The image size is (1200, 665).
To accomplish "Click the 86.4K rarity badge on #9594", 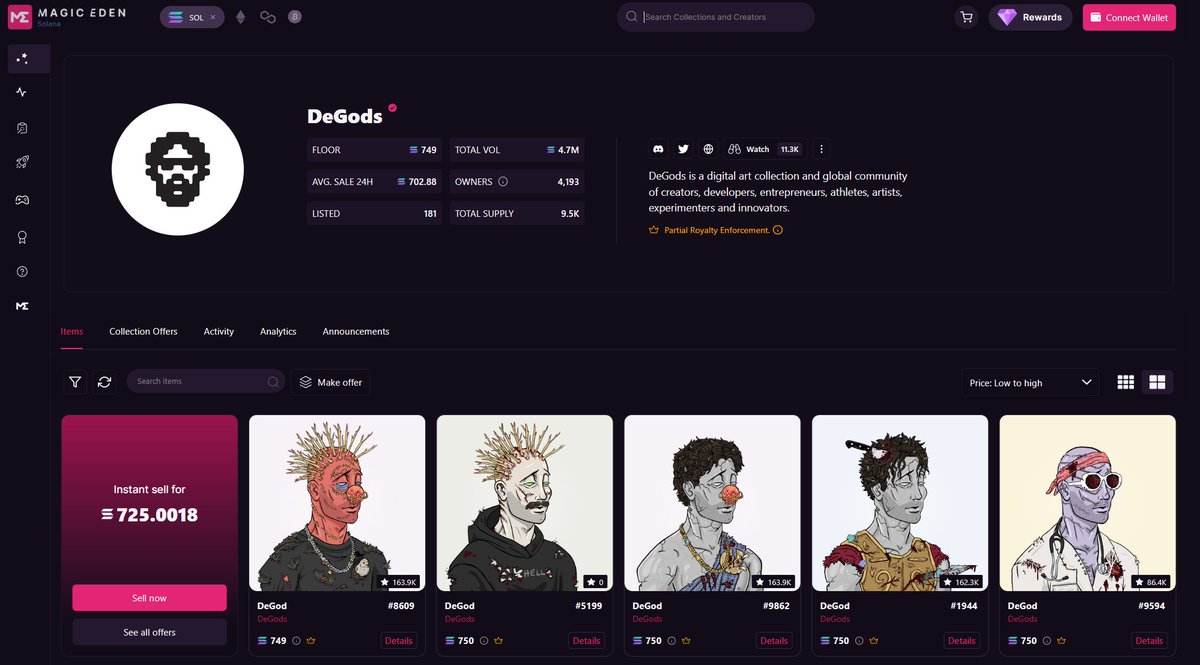I will click(x=1151, y=581).
